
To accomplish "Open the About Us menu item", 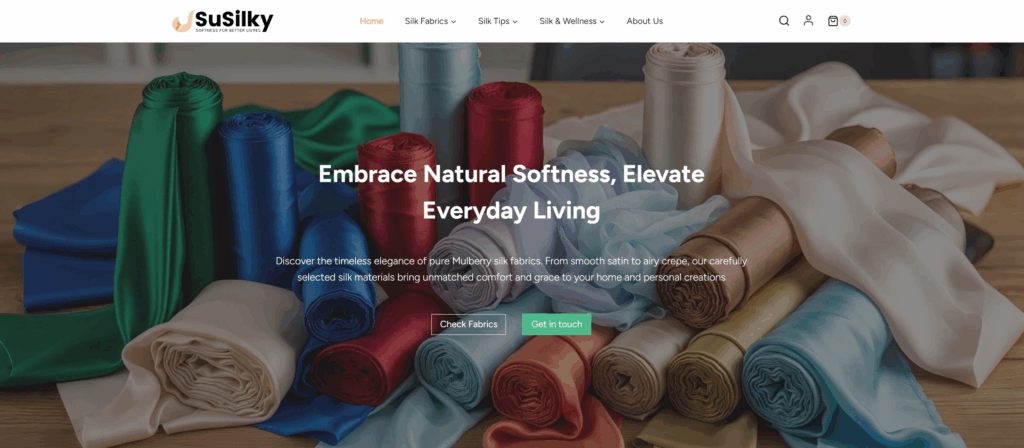I will pyautogui.click(x=645, y=21).
